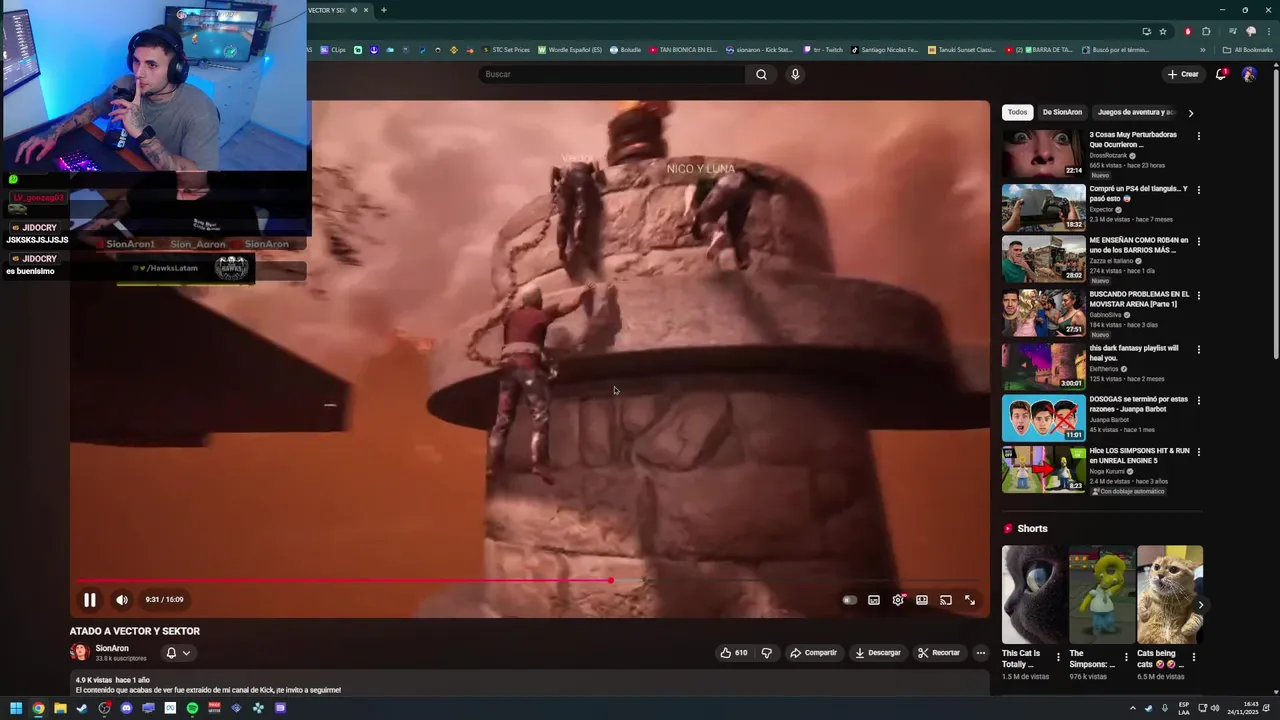
Task: Switch to theater mode view
Action: [922, 600]
